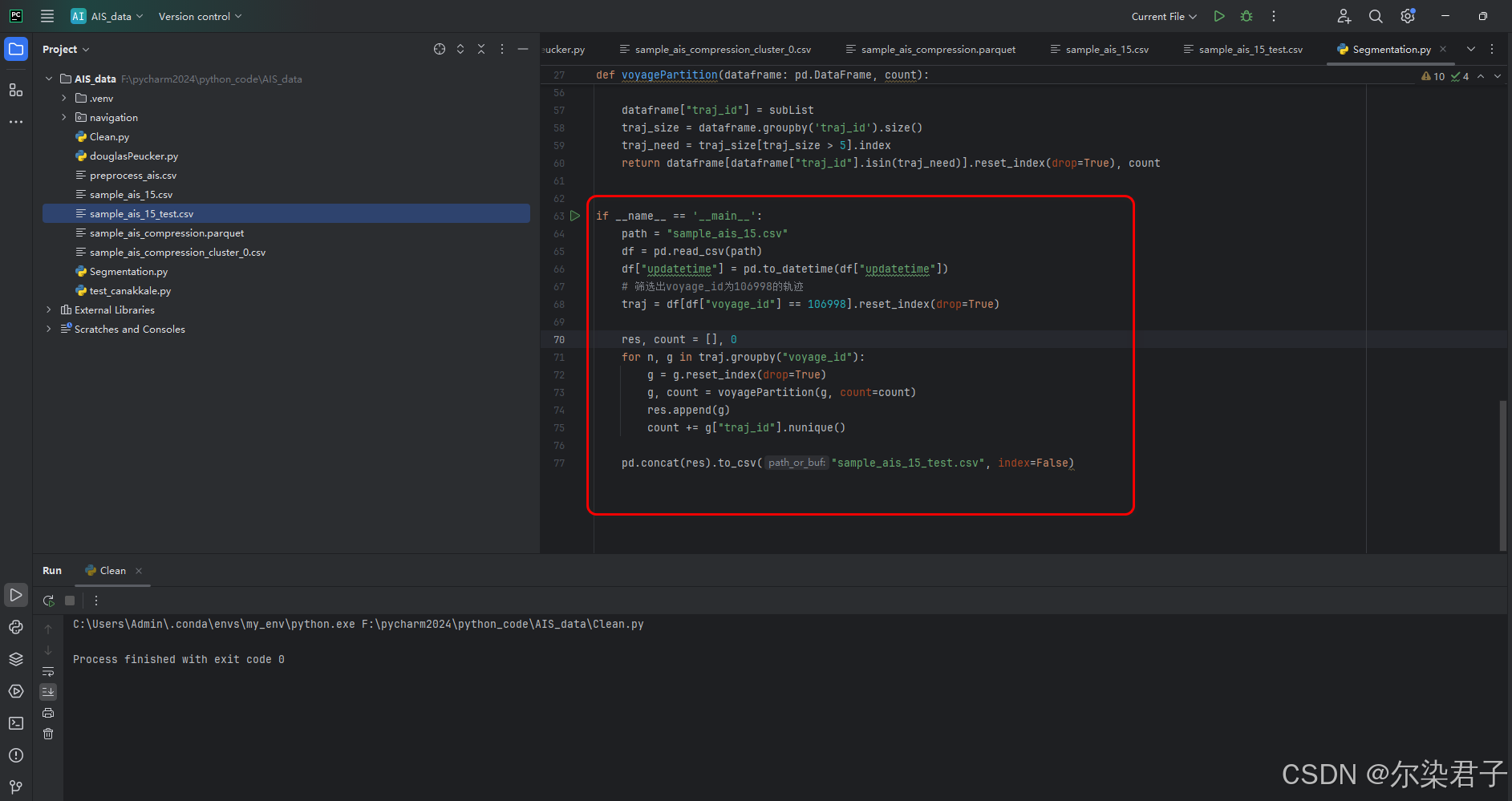
Task: Open preprocess_ais.csv in project tree
Action: click(x=133, y=175)
